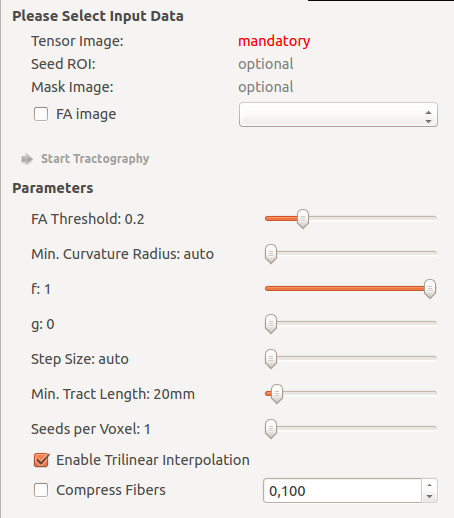The height and width of the screenshot is (518, 454).
Task: Enable the FA image checkbox
Action: tap(41, 114)
